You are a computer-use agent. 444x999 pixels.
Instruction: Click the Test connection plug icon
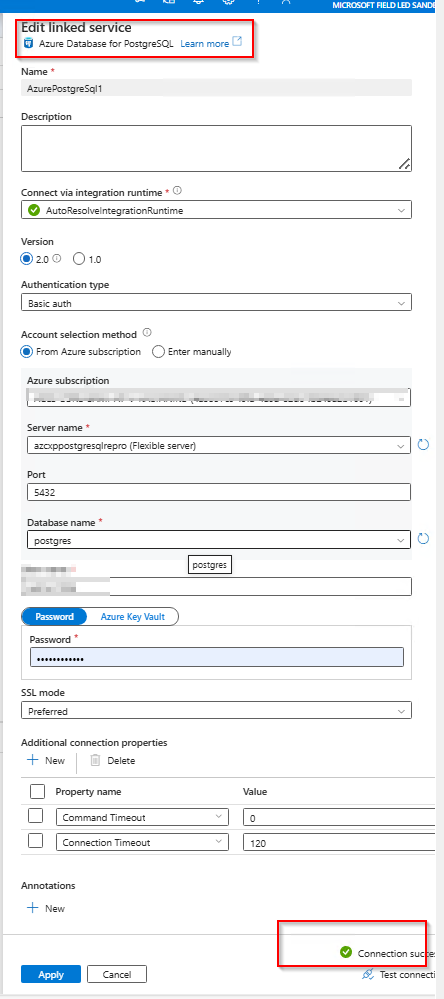[x=368, y=974]
